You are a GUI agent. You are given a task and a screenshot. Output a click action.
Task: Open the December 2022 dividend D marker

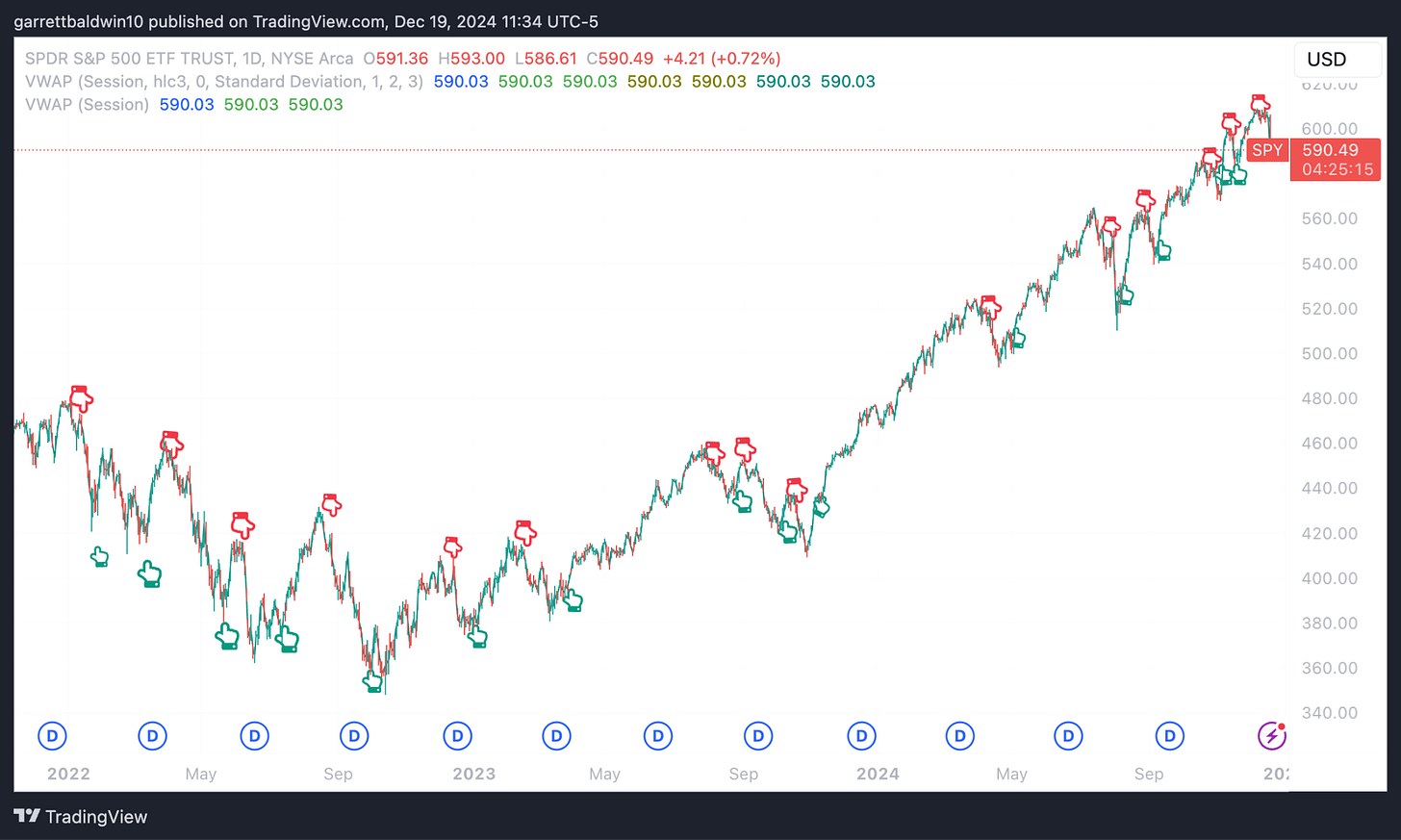click(x=457, y=736)
